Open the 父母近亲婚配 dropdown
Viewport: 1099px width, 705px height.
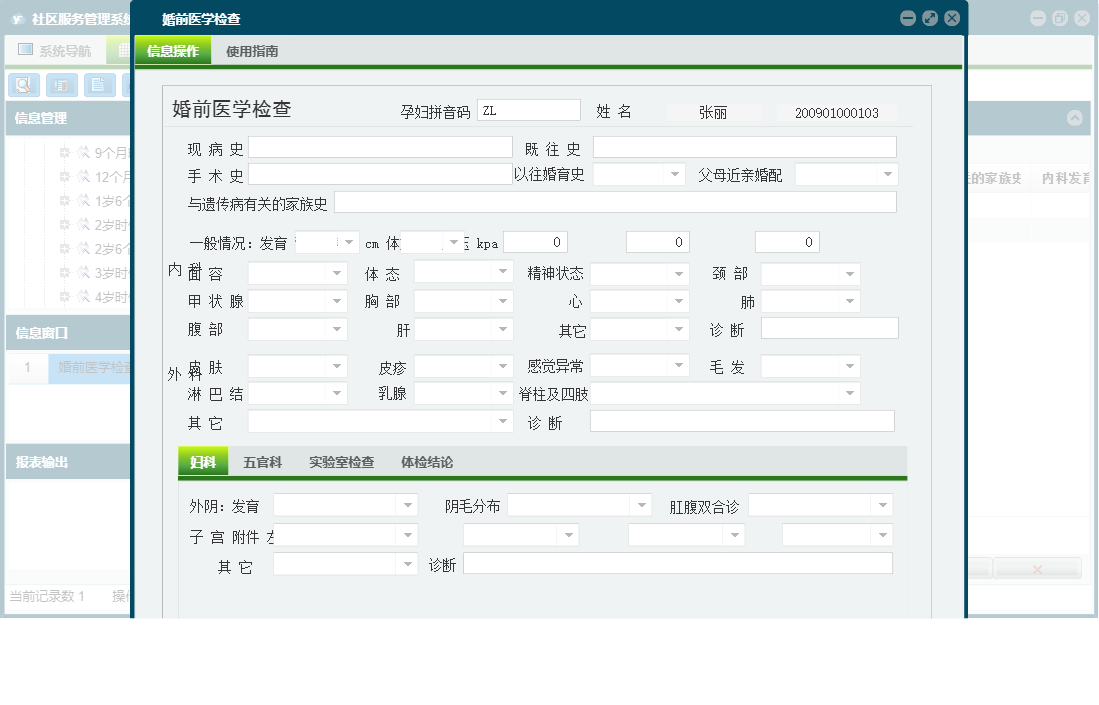pos(887,174)
